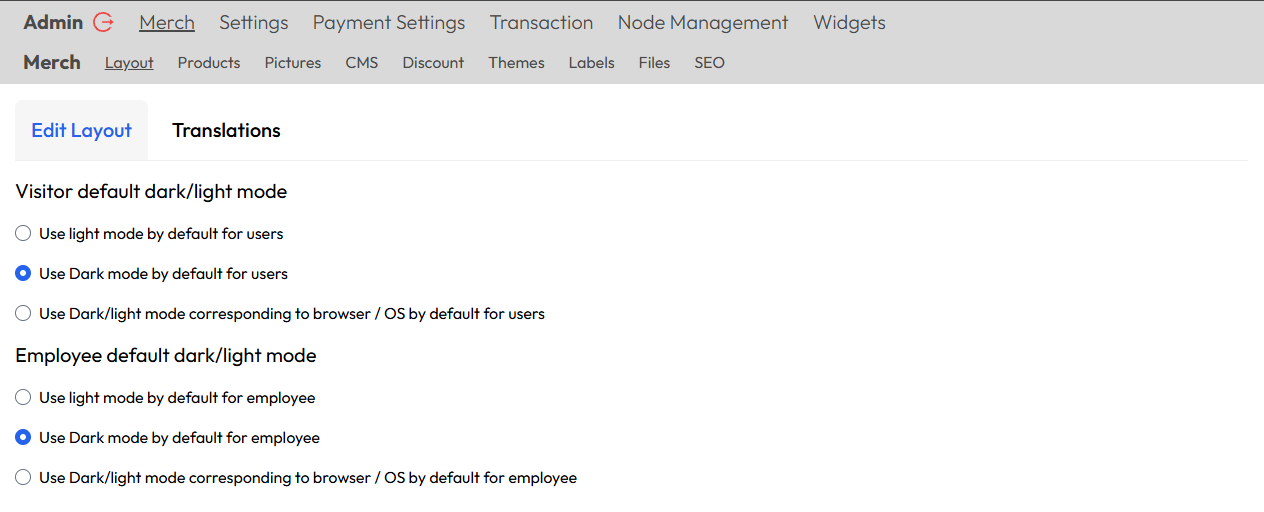
Task: Choose browser/OS mode for users
Action: [x=23, y=314]
